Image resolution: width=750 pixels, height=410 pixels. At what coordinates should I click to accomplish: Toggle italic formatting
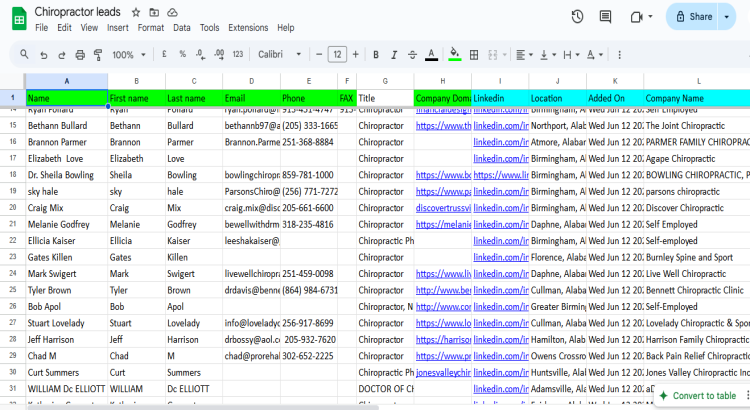(x=395, y=54)
